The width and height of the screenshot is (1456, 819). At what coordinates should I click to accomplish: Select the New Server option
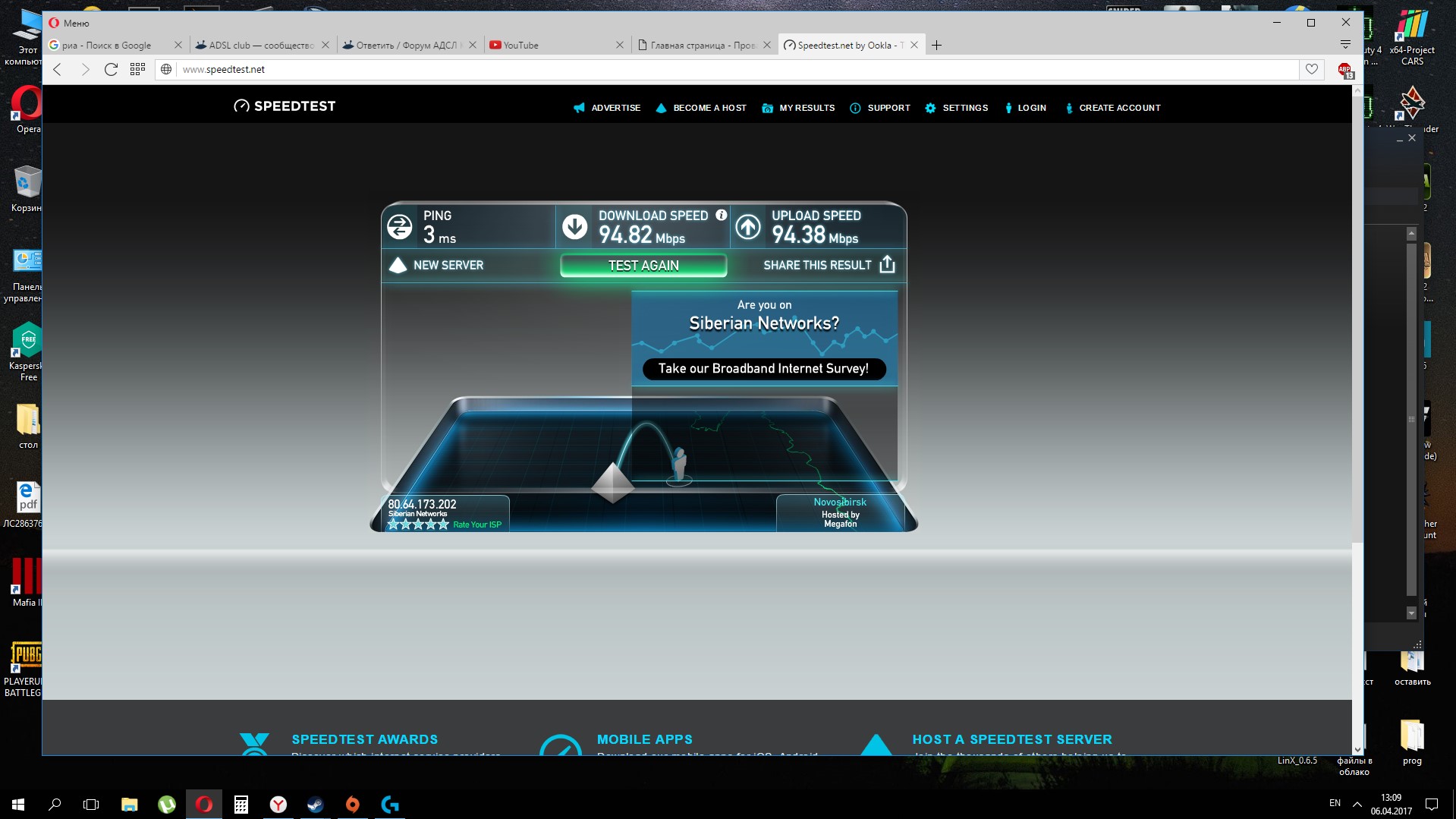click(x=437, y=265)
